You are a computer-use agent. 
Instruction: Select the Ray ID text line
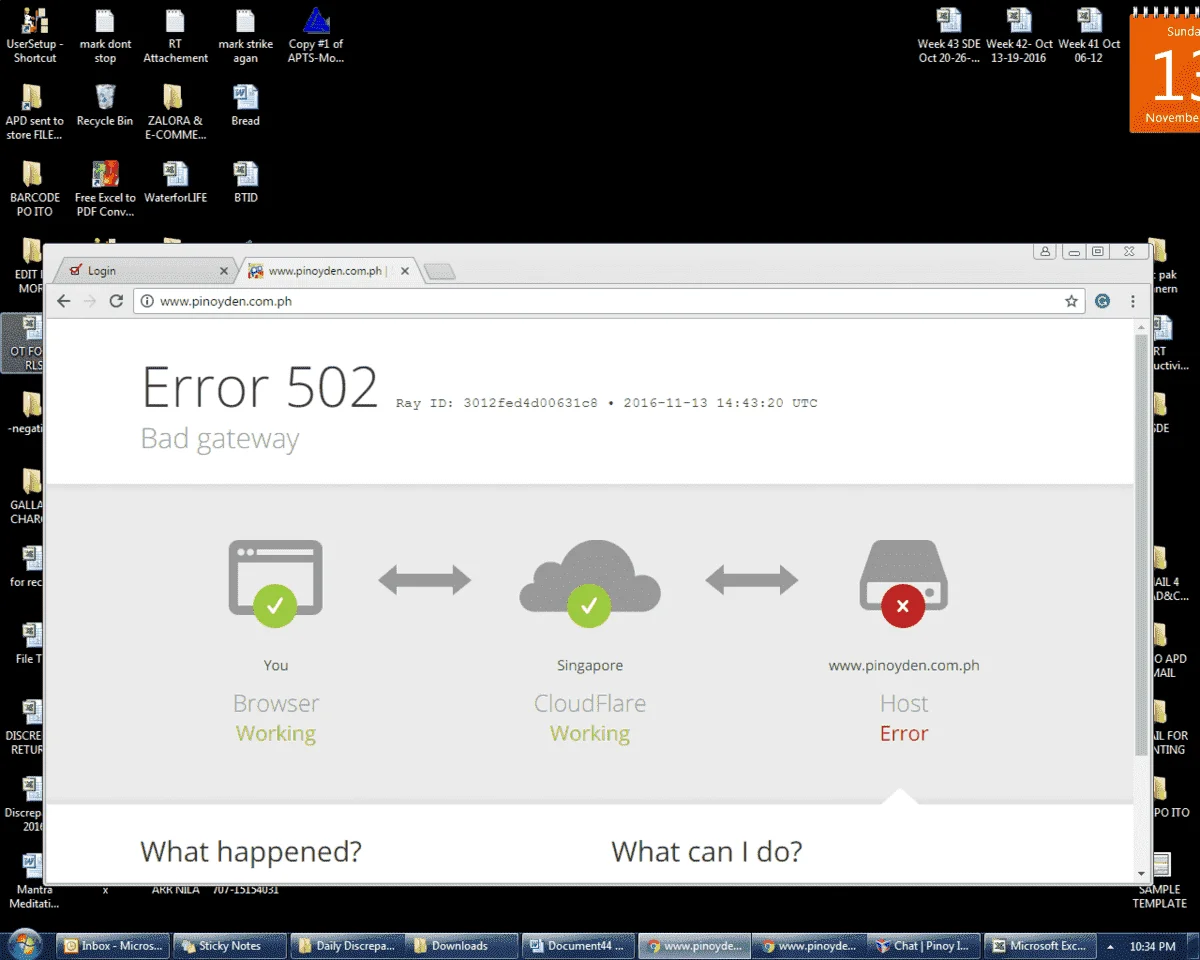point(606,404)
